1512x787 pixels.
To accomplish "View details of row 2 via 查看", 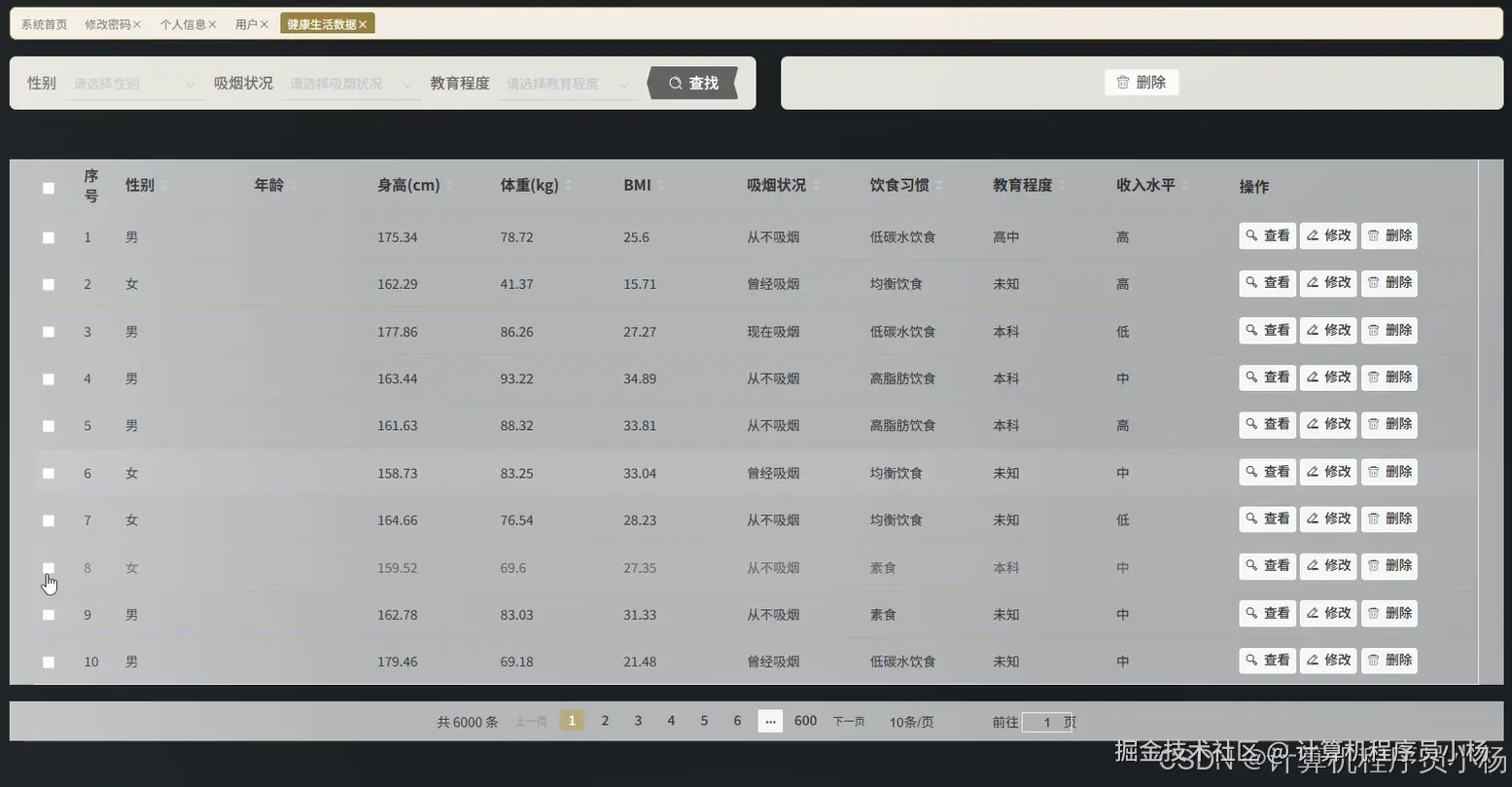I will click(x=1267, y=283).
